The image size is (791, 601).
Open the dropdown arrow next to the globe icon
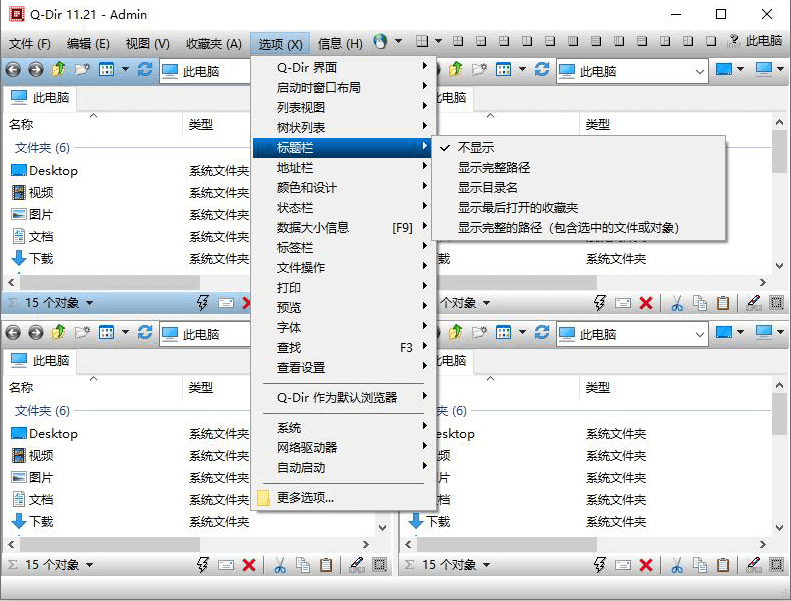coord(398,41)
